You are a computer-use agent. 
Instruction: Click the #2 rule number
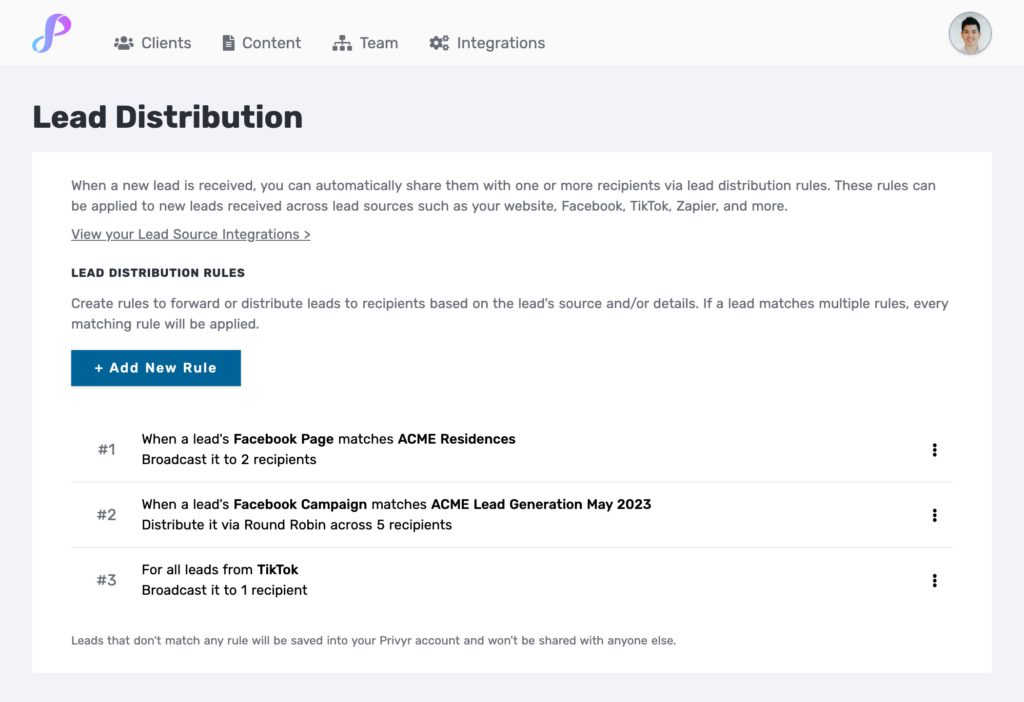coord(106,515)
